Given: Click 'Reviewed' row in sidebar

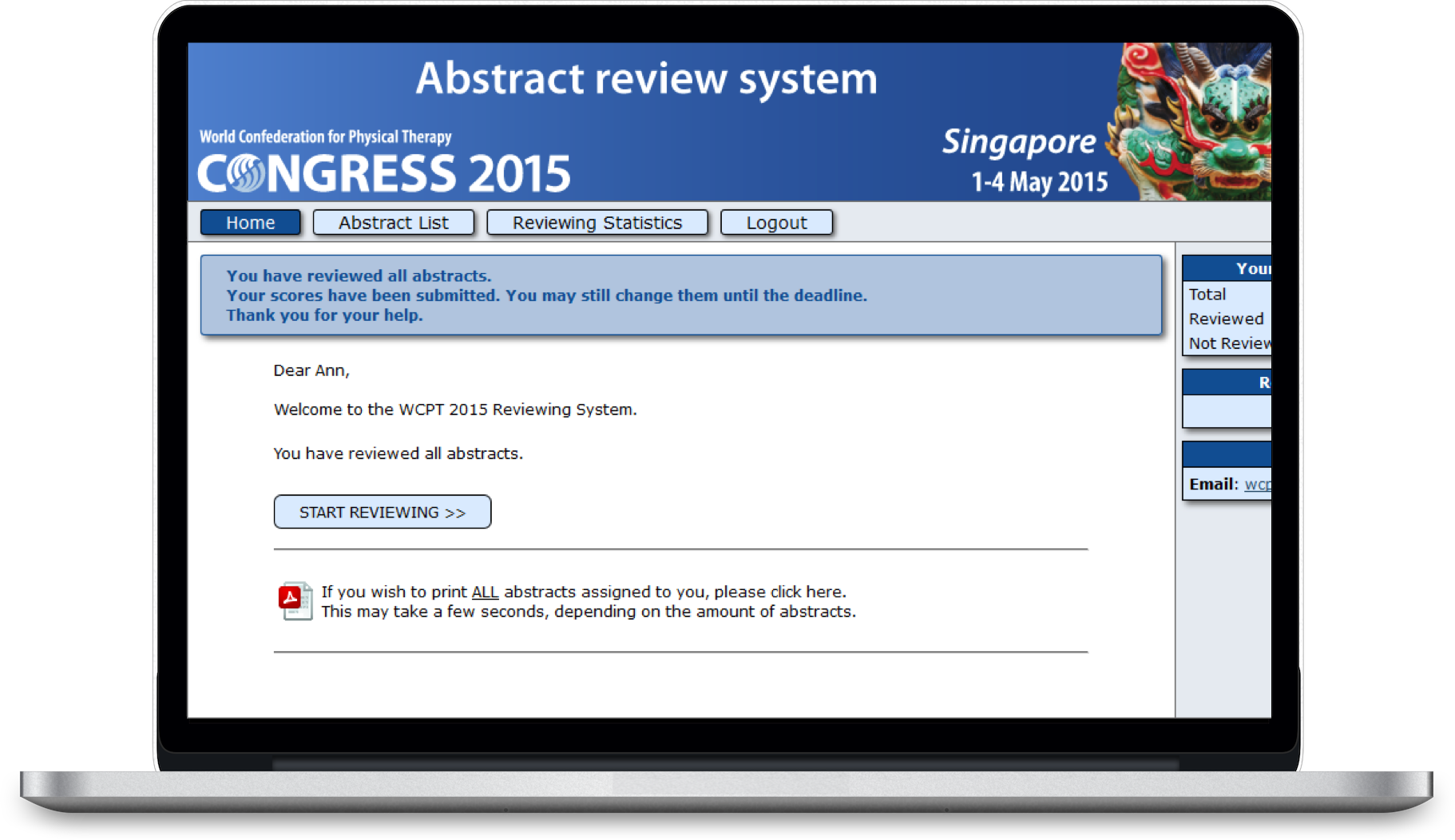Looking at the screenshot, I should [x=1227, y=319].
